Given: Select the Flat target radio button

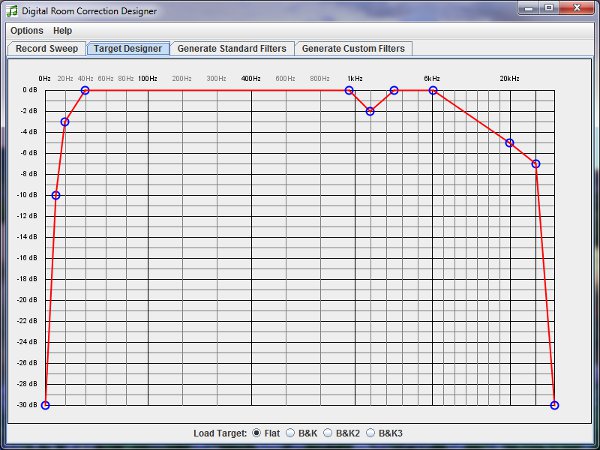Looking at the screenshot, I should click(256, 433).
